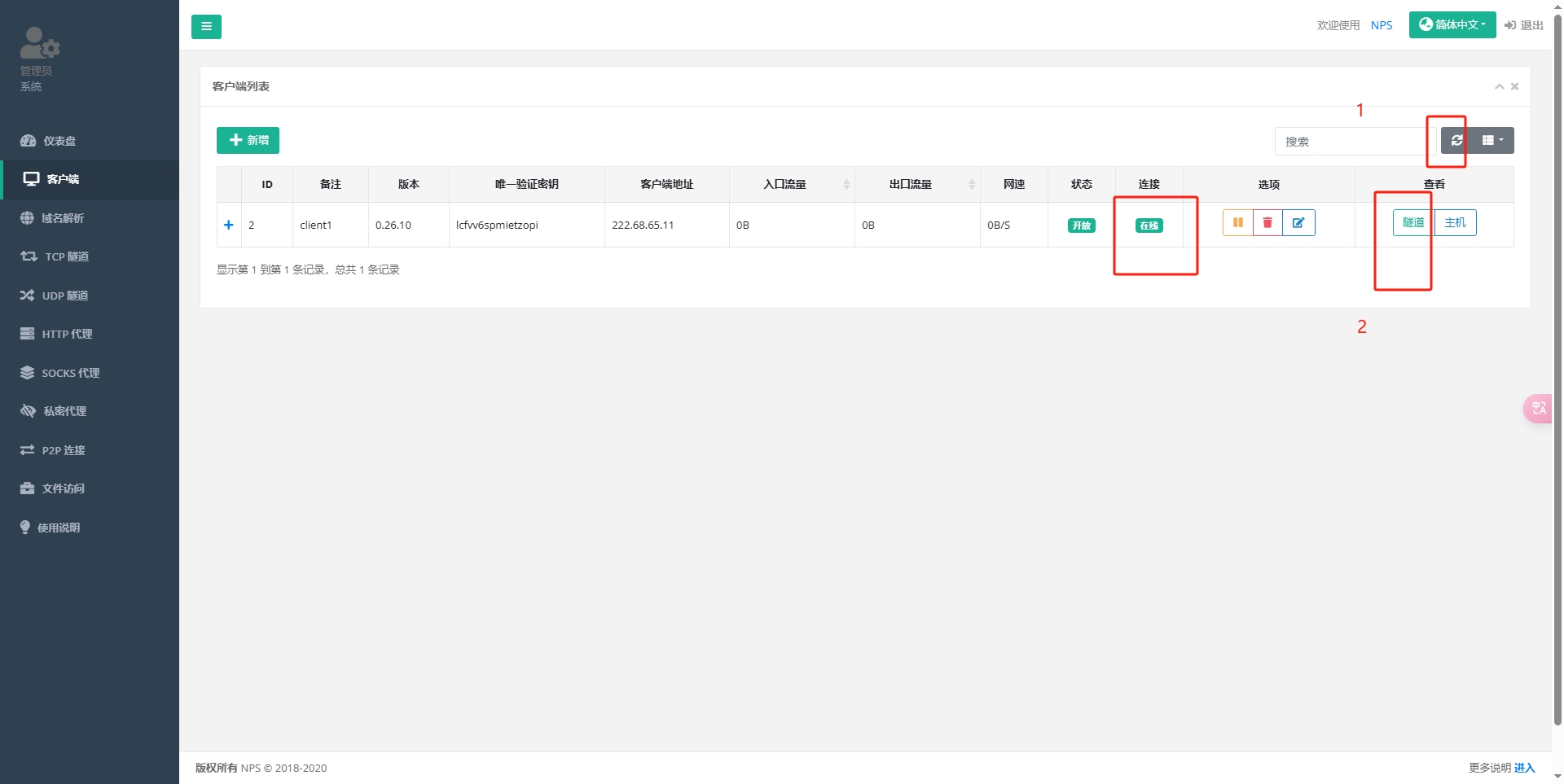Viewport: 1564px width, 784px height.
Task: Click the pink floating translate icon
Action: click(x=1538, y=408)
